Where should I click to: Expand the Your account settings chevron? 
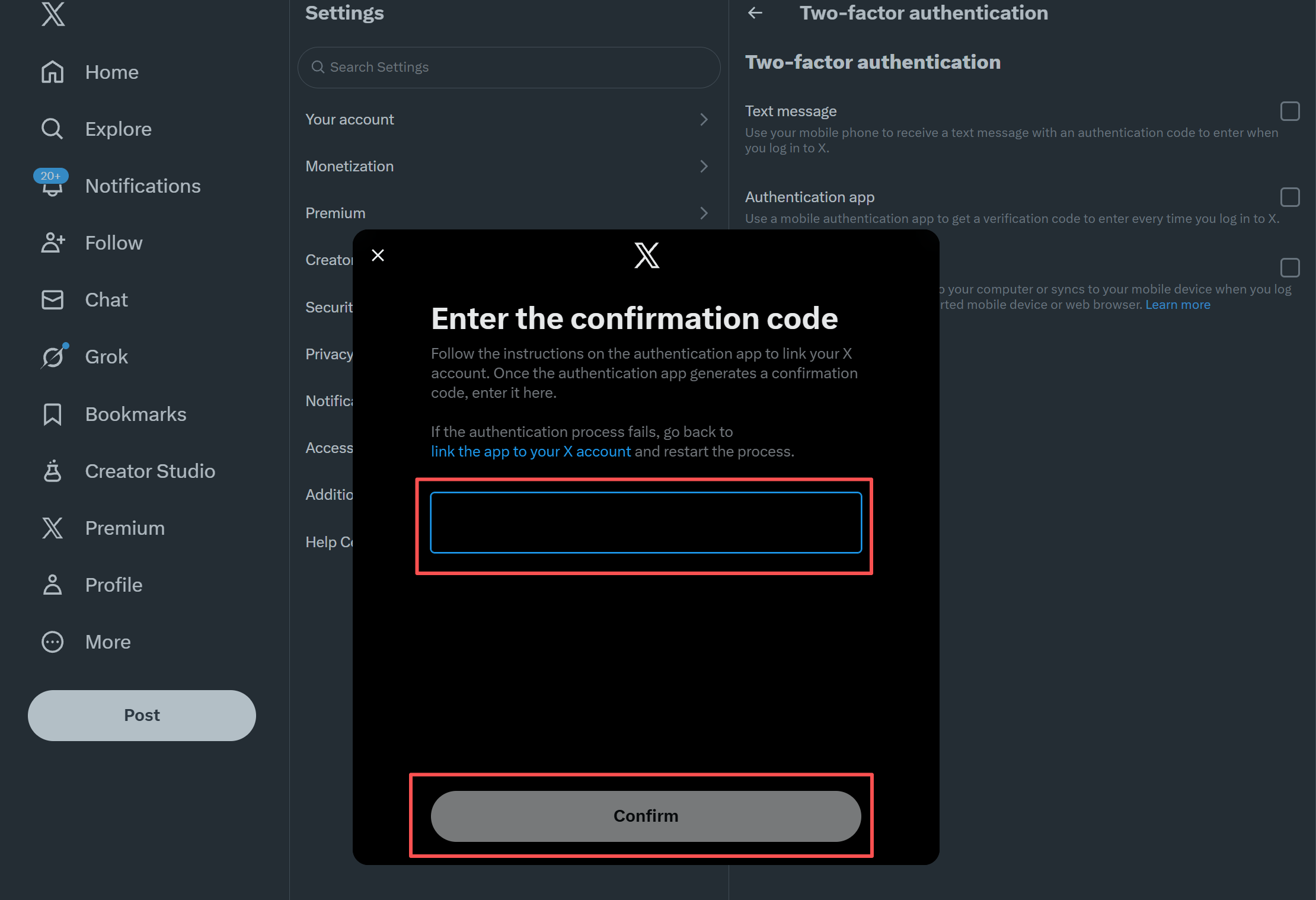click(704, 119)
